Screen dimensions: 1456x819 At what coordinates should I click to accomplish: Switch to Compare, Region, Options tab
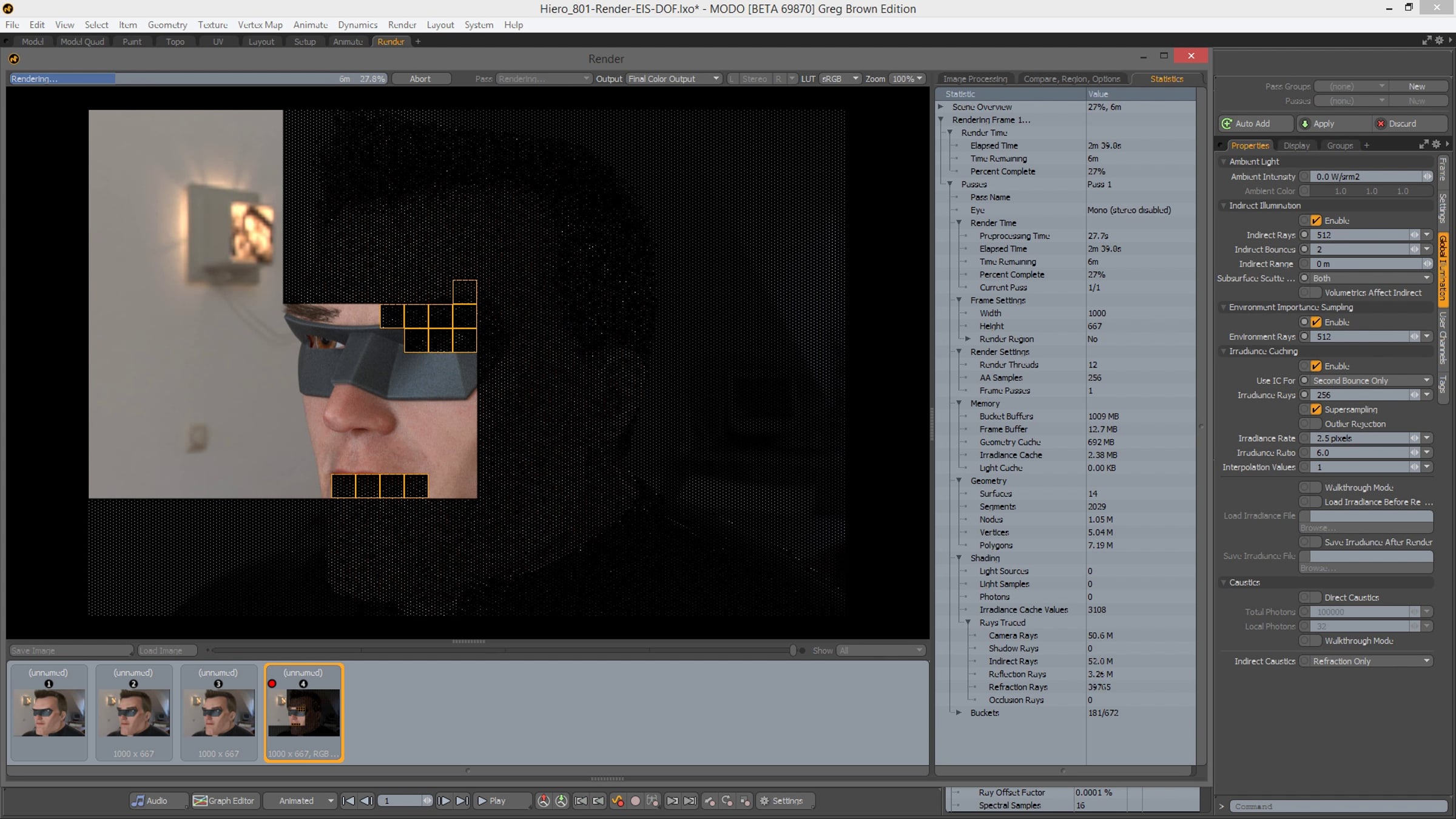[x=1071, y=79]
